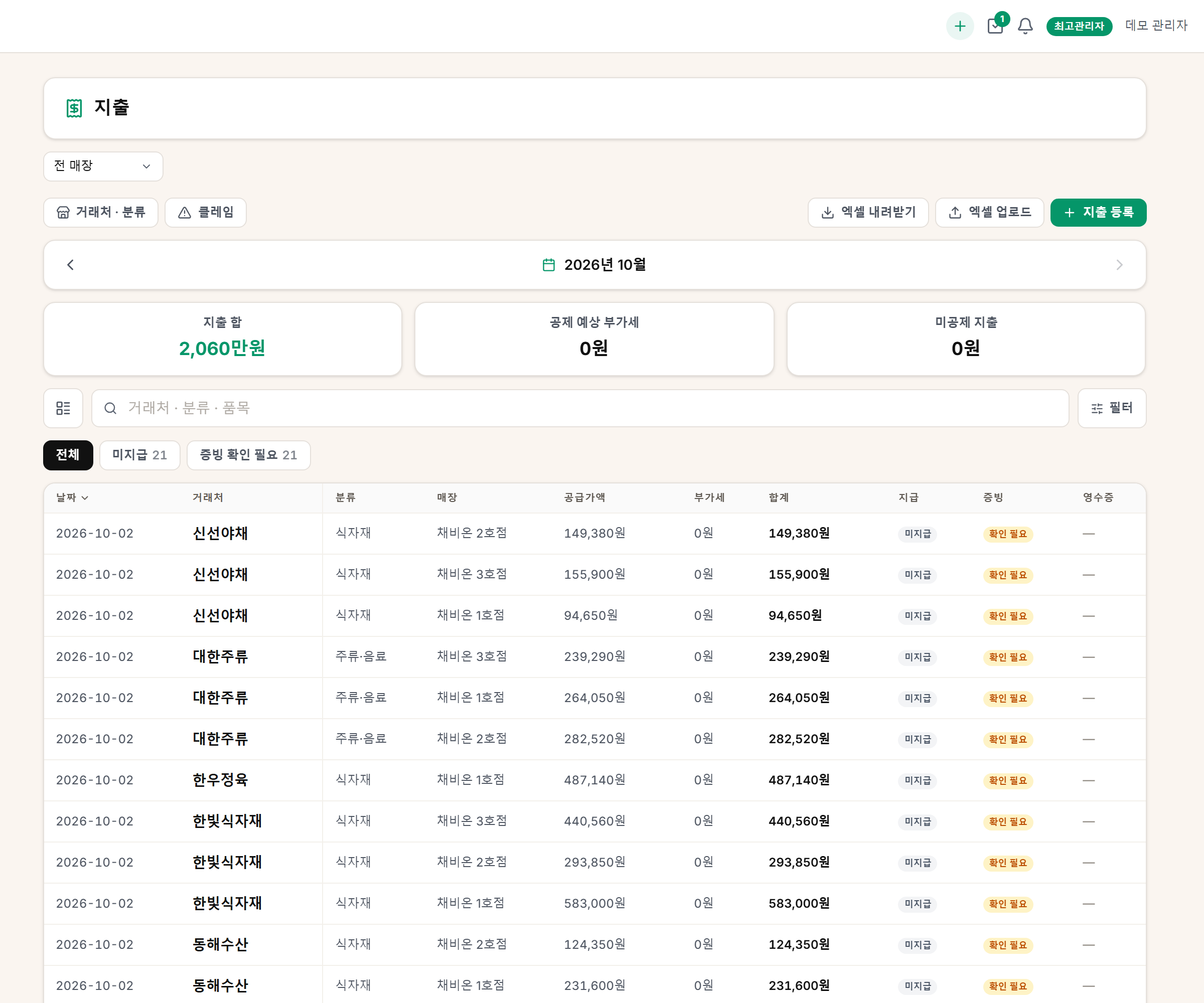Screen dimensions: 1204x1003
Task: Sort by 날짜 column header
Action: click(72, 497)
